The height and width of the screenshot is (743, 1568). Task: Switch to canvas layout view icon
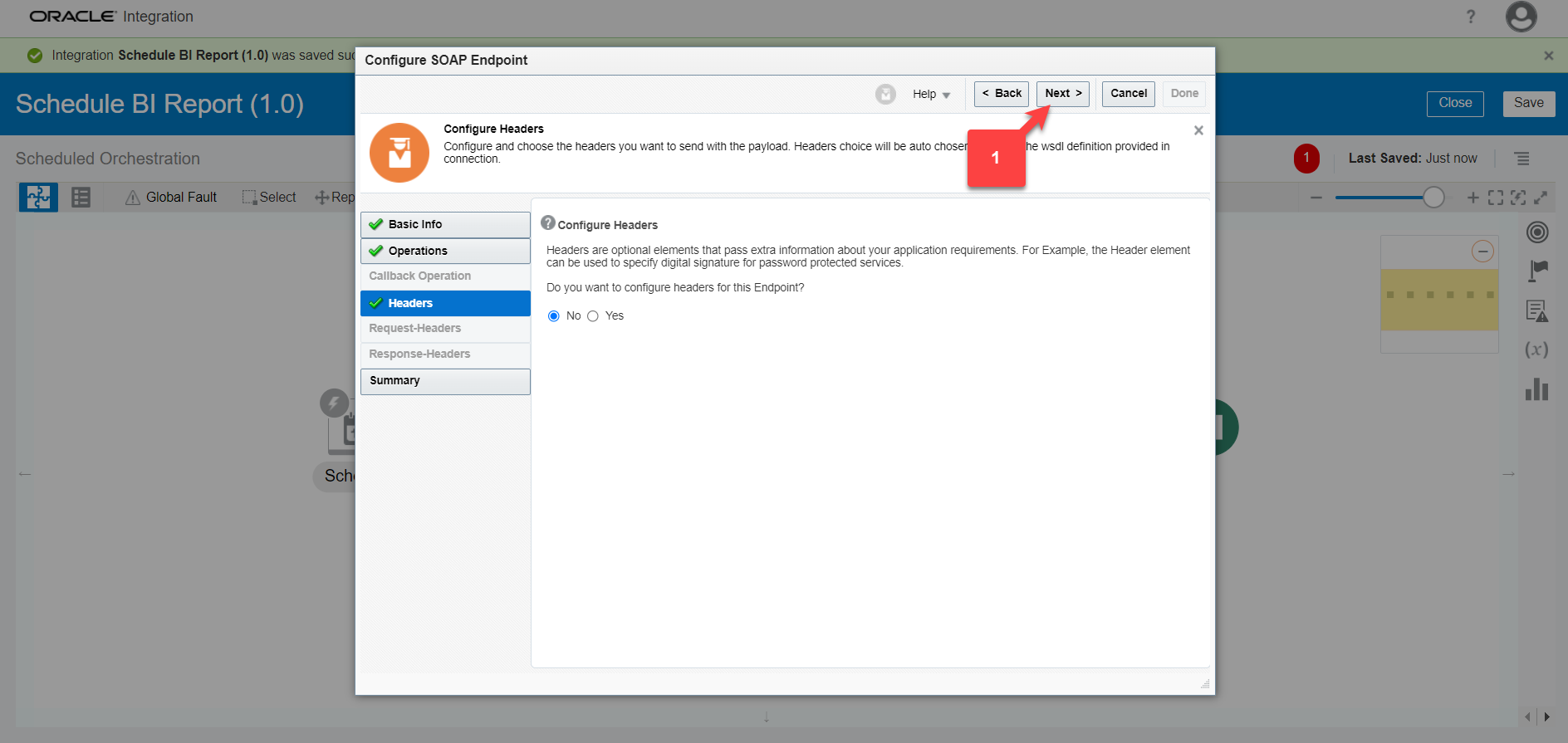click(x=38, y=198)
